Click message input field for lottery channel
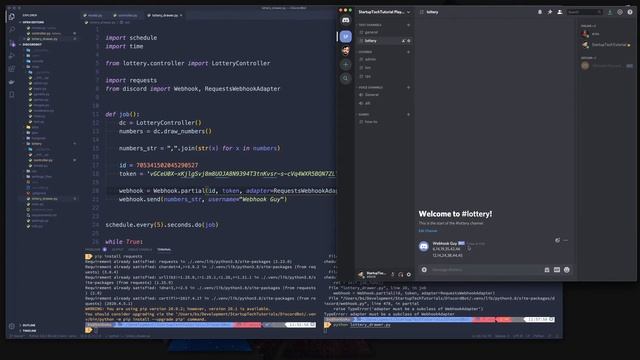 (x=486, y=270)
